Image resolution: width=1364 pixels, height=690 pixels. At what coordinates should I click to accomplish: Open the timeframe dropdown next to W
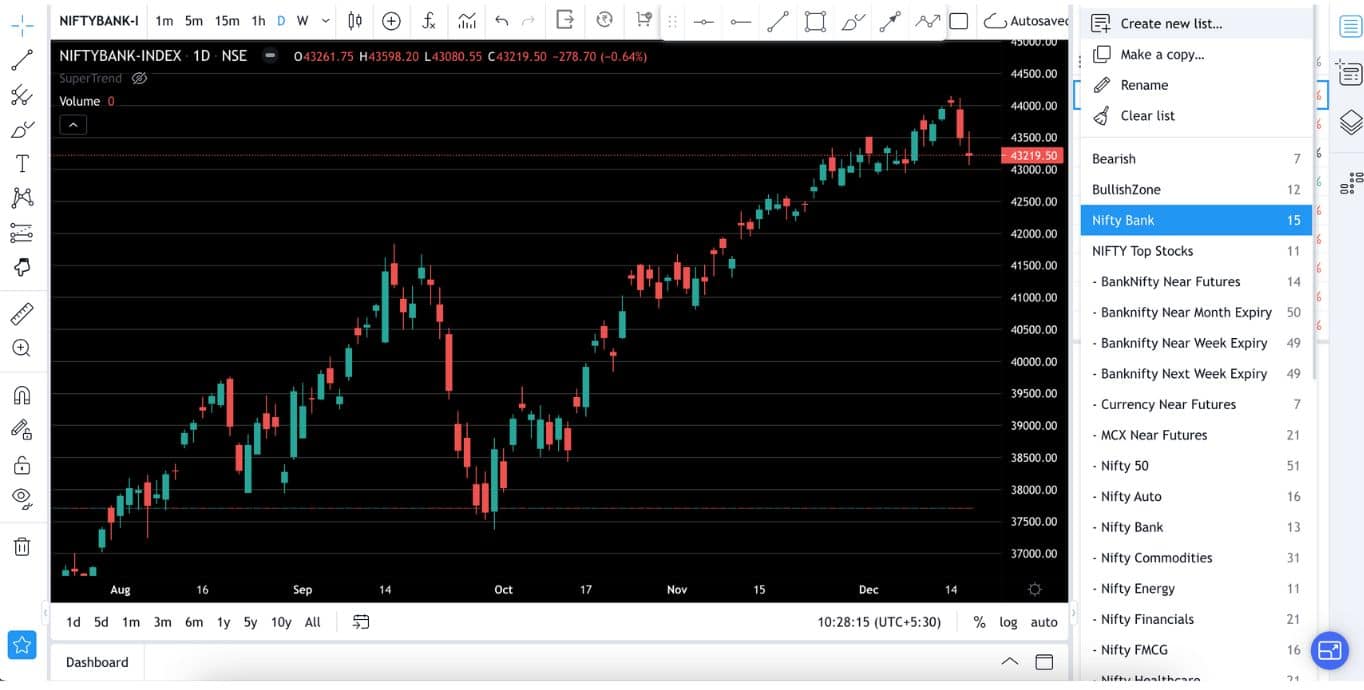click(324, 20)
